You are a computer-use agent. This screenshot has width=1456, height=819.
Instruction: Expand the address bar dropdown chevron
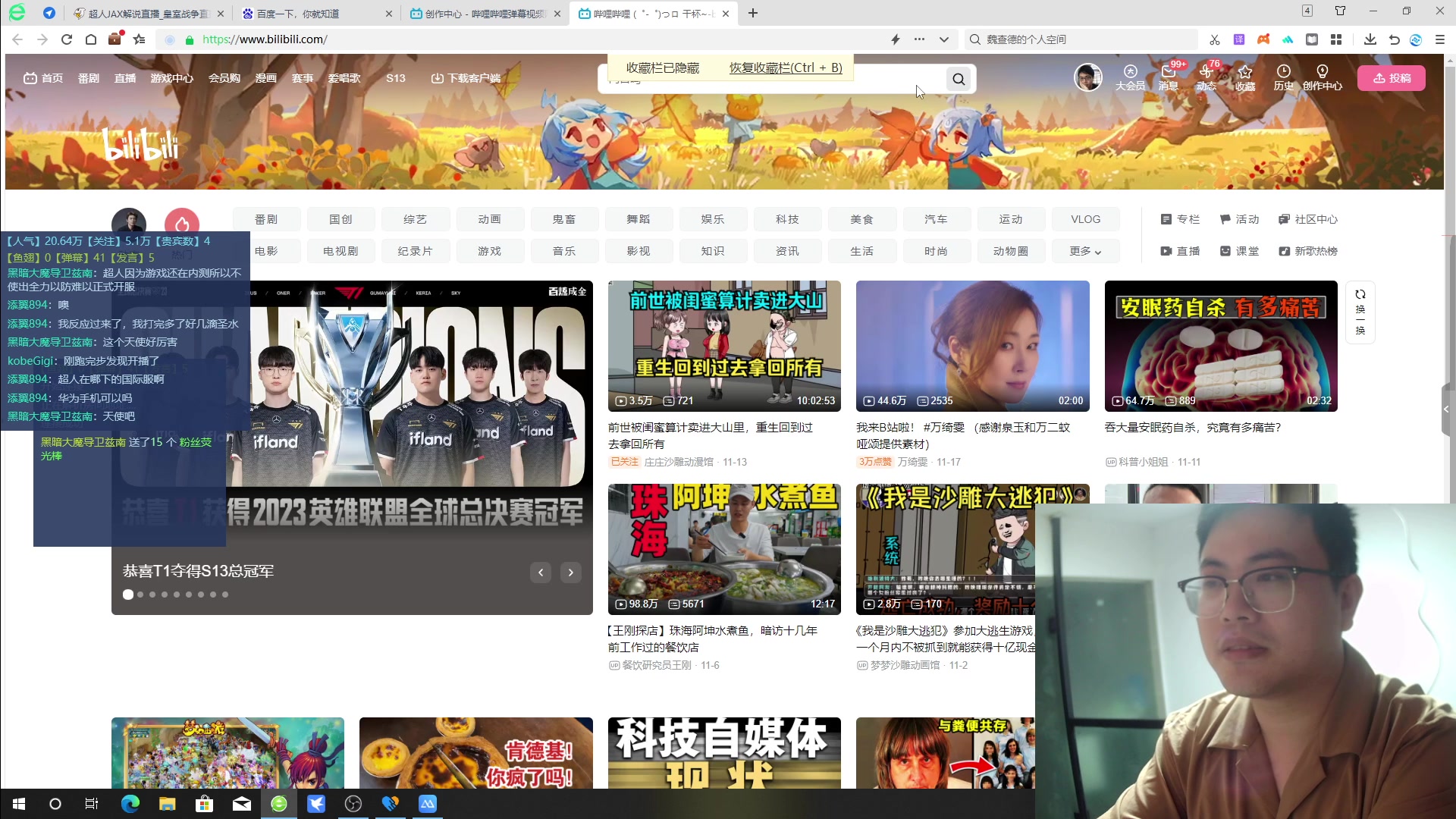click(x=943, y=39)
